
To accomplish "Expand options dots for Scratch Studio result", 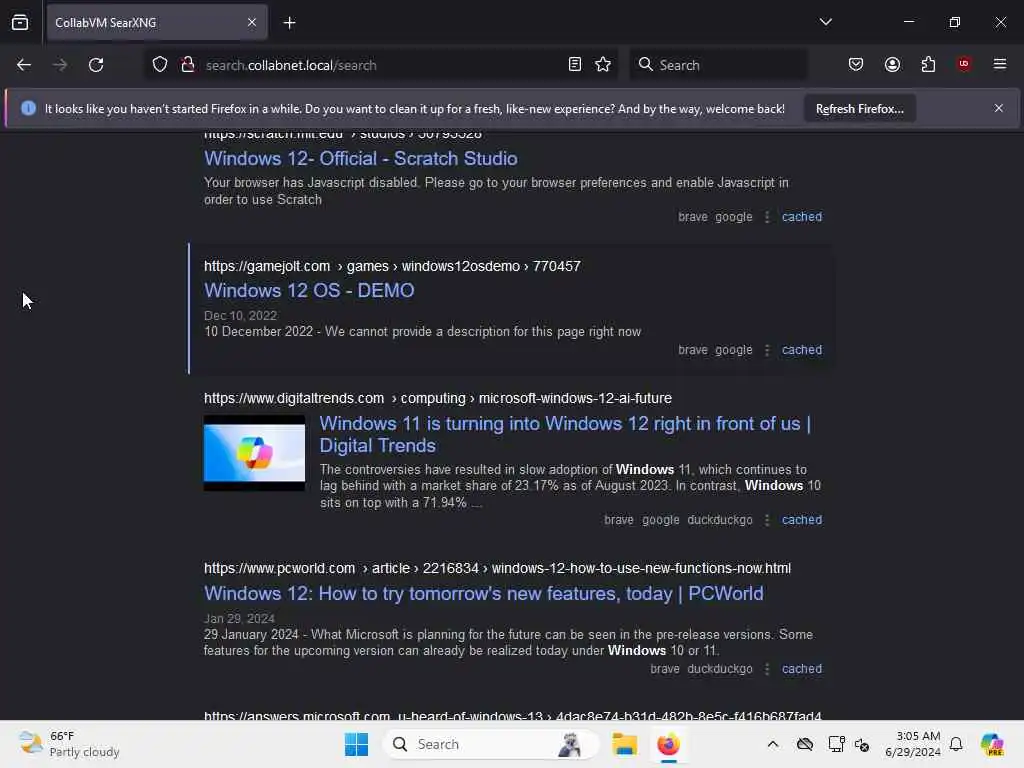I will coord(767,217).
